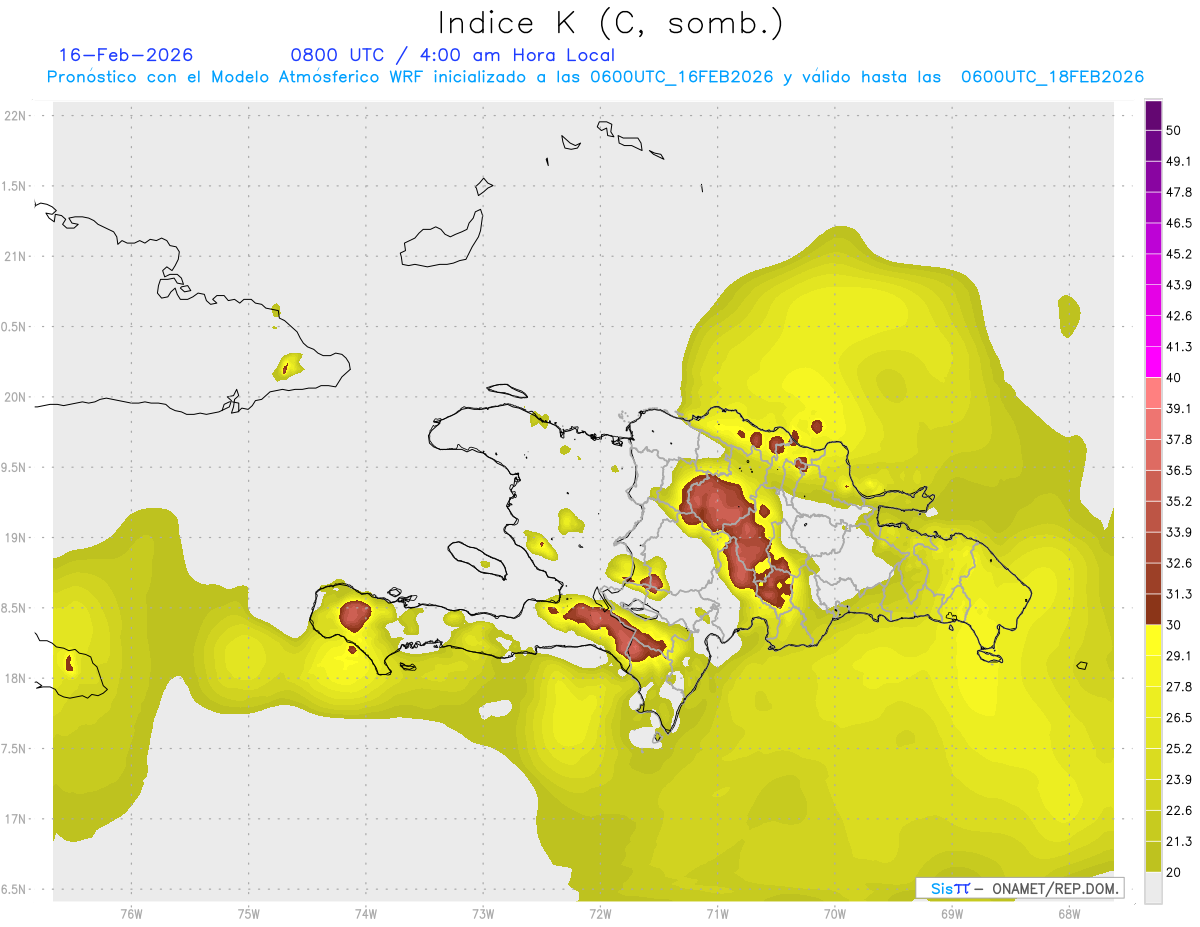Click the color bar value 46.5
The height and width of the screenshot is (927, 1200).
[1179, 223]
